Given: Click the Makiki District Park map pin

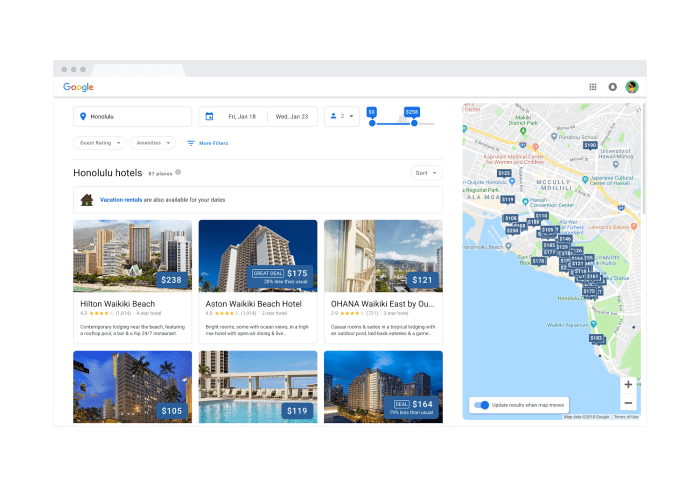Looking at the screenshot, I should (x=523, y=131).
